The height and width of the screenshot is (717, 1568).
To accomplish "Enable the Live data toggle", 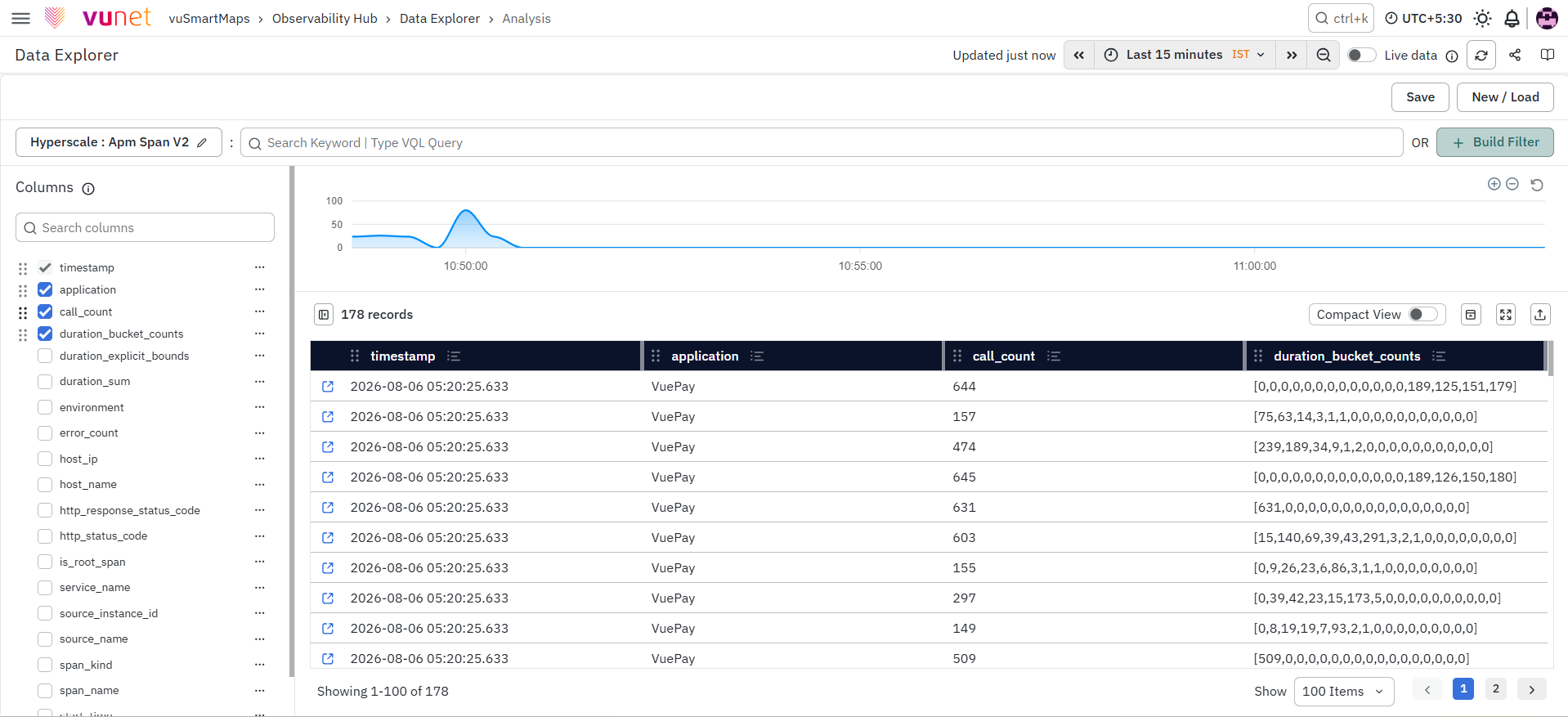I will point(1361,55).
